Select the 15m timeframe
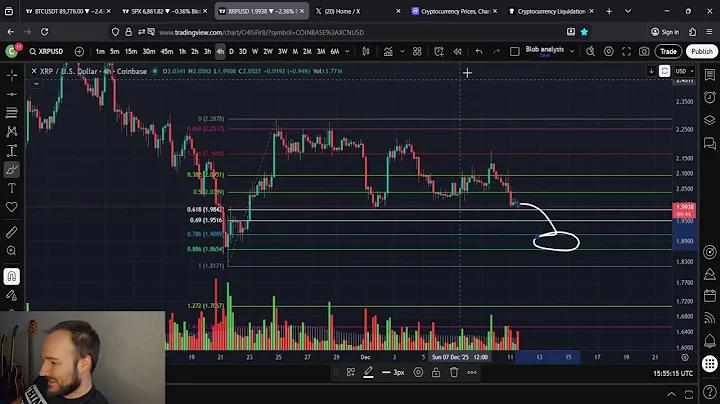Image resolution: width=720 pixels, height=404 pixels. click(131, 51)
